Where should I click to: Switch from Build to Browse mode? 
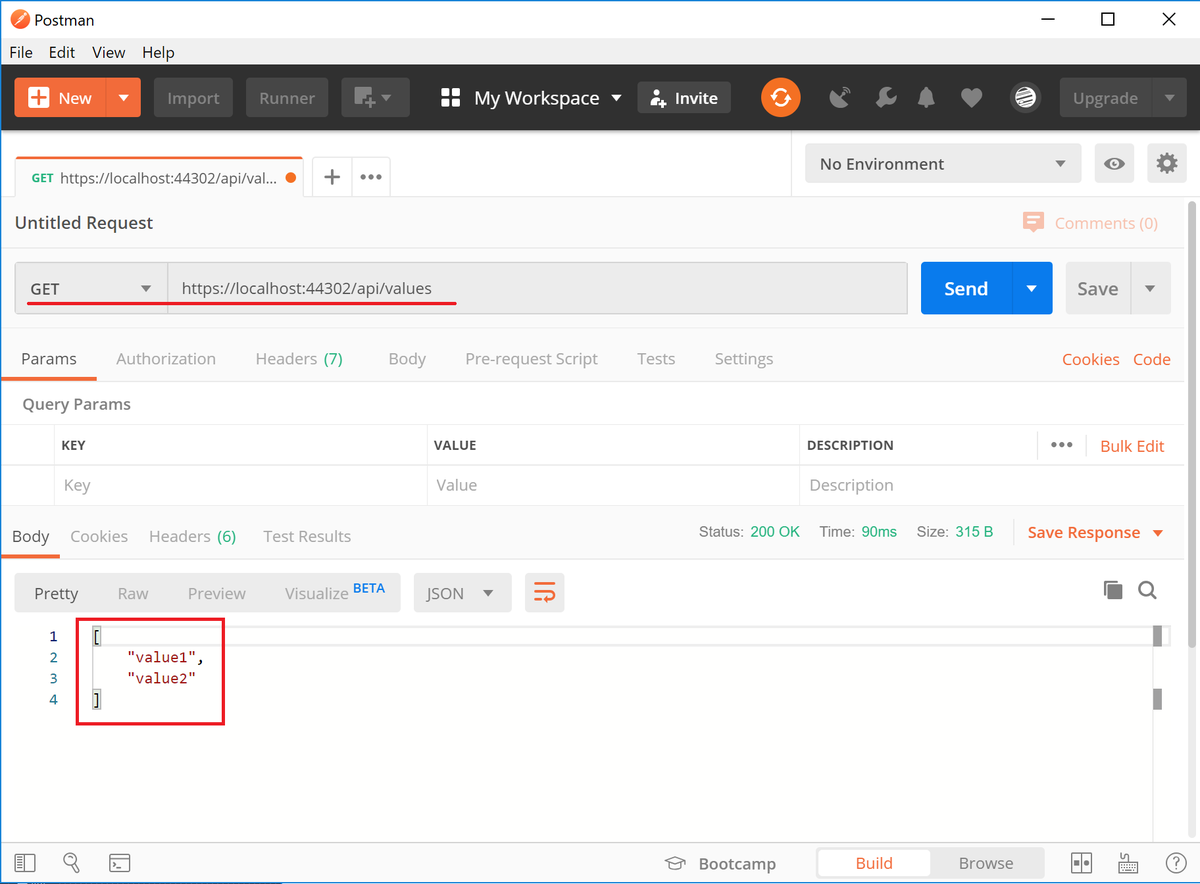[x=986, y=862]
